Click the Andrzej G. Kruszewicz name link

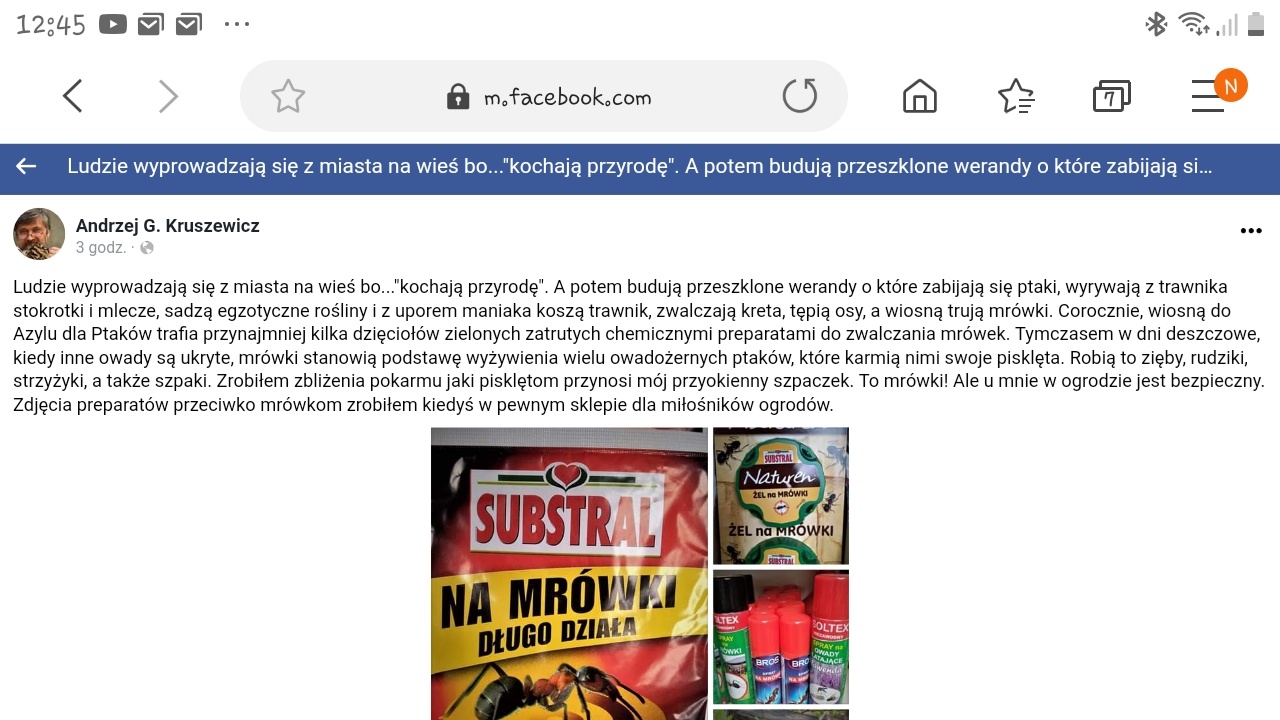(168, 226)
